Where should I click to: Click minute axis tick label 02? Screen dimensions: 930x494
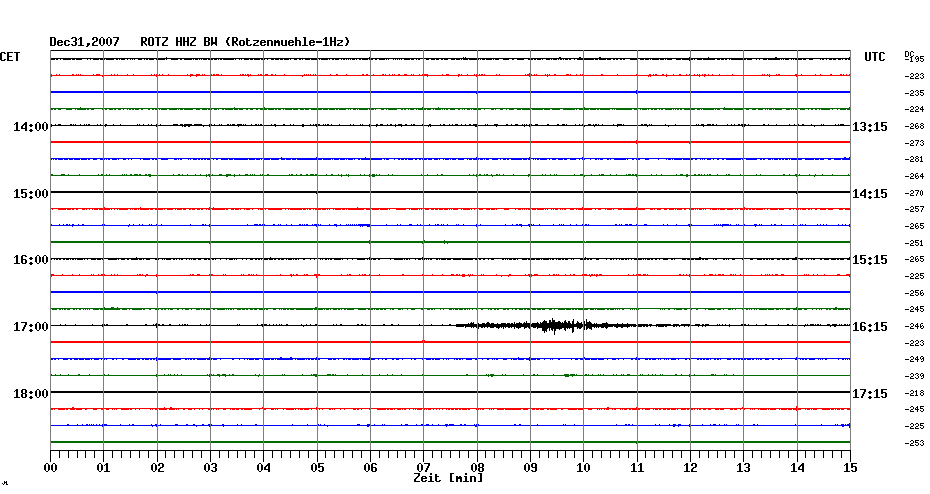157,468
